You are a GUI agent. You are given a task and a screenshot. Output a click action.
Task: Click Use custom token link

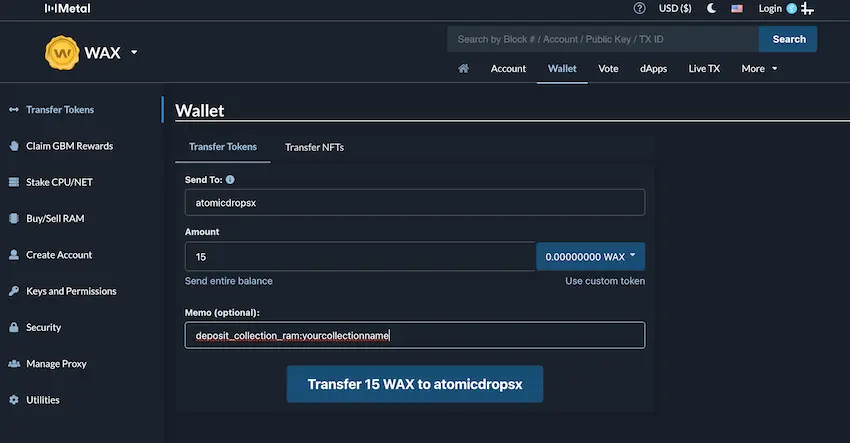coord(605,281)
